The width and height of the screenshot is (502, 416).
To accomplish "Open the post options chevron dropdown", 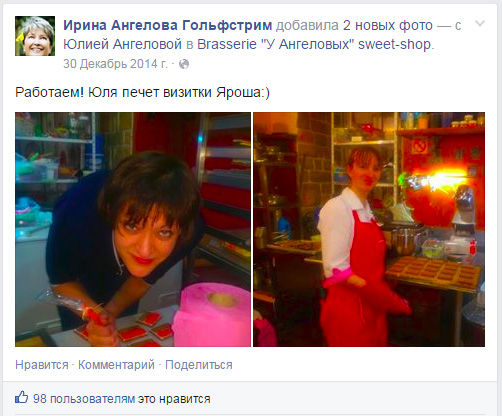I will pyautogui.click(x=480, y=24).
